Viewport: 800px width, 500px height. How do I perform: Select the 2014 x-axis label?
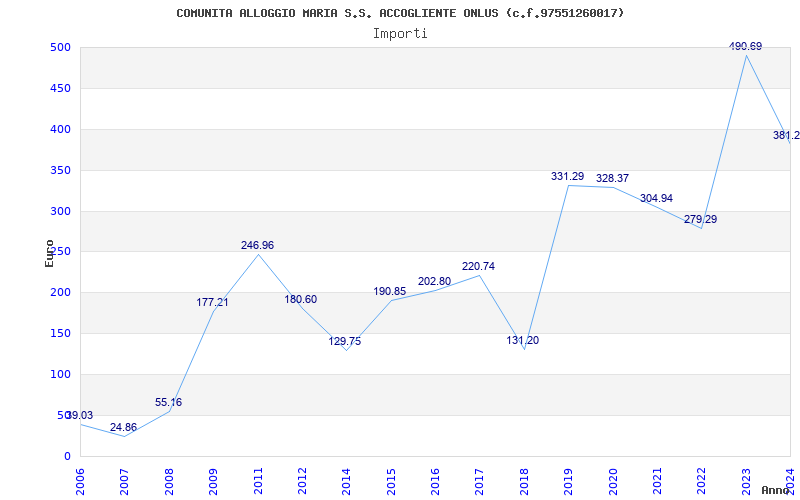coord(346,481)
